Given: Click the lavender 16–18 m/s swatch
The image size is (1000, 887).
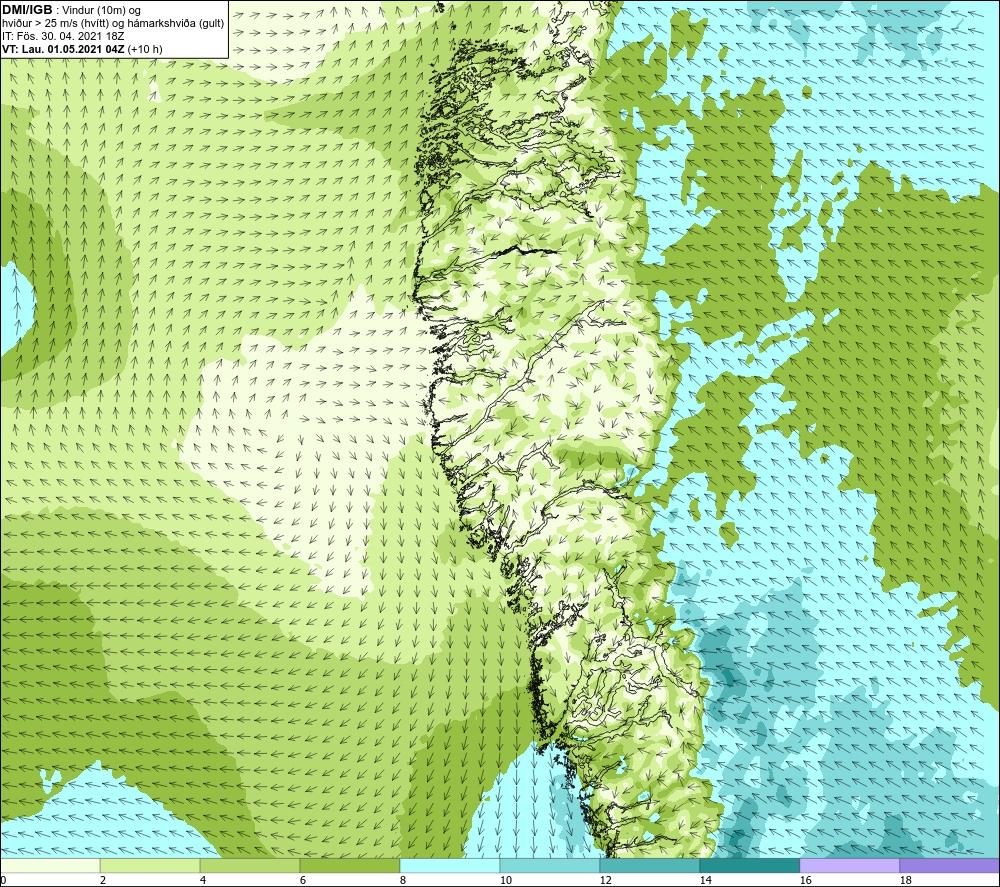Looking at the screenshot, I should coord(849,865).
